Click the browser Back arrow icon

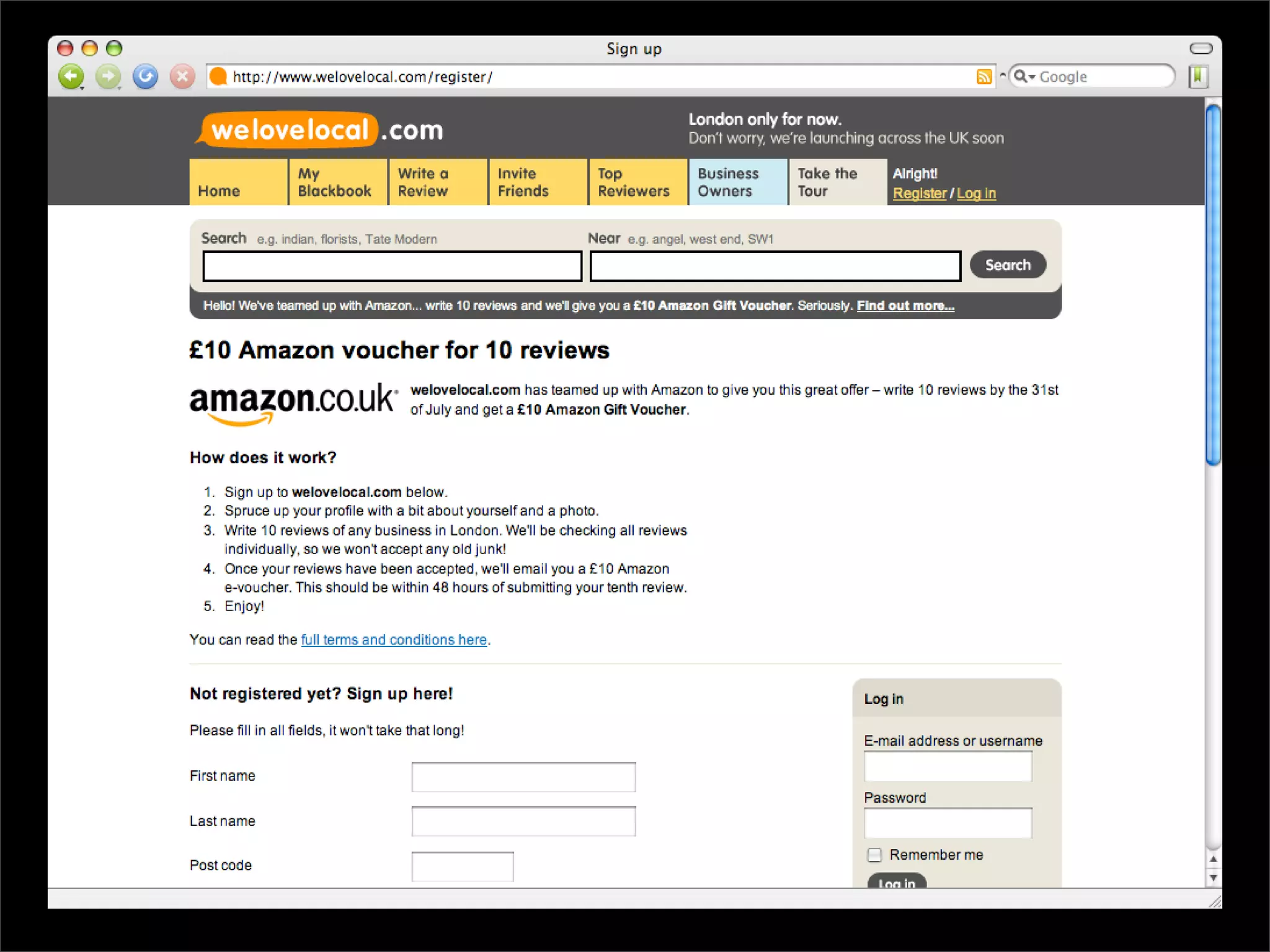pos(71,77)
